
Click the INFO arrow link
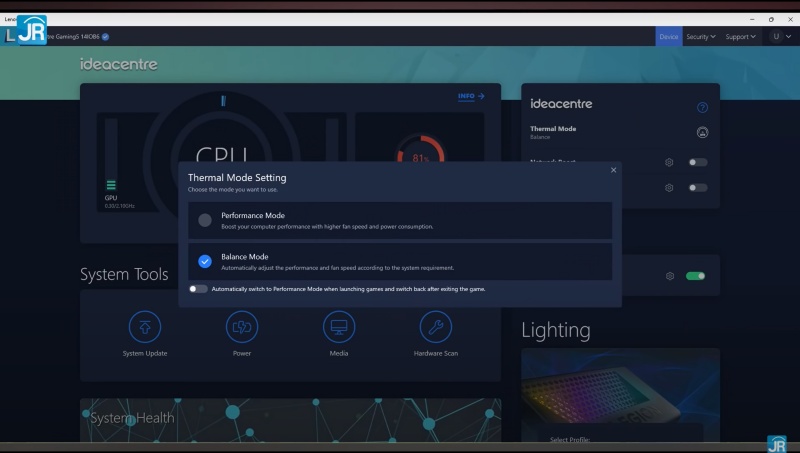(x=471, y=96)
